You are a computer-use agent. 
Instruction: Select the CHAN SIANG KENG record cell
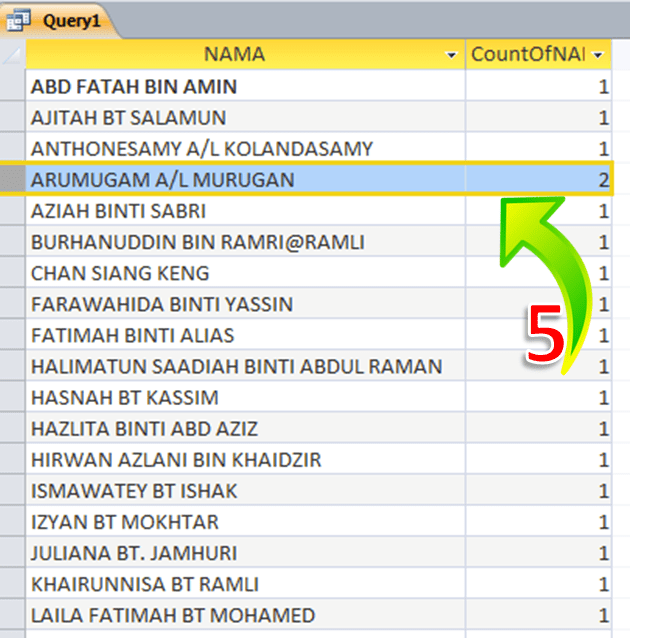(x=120, y=273)
